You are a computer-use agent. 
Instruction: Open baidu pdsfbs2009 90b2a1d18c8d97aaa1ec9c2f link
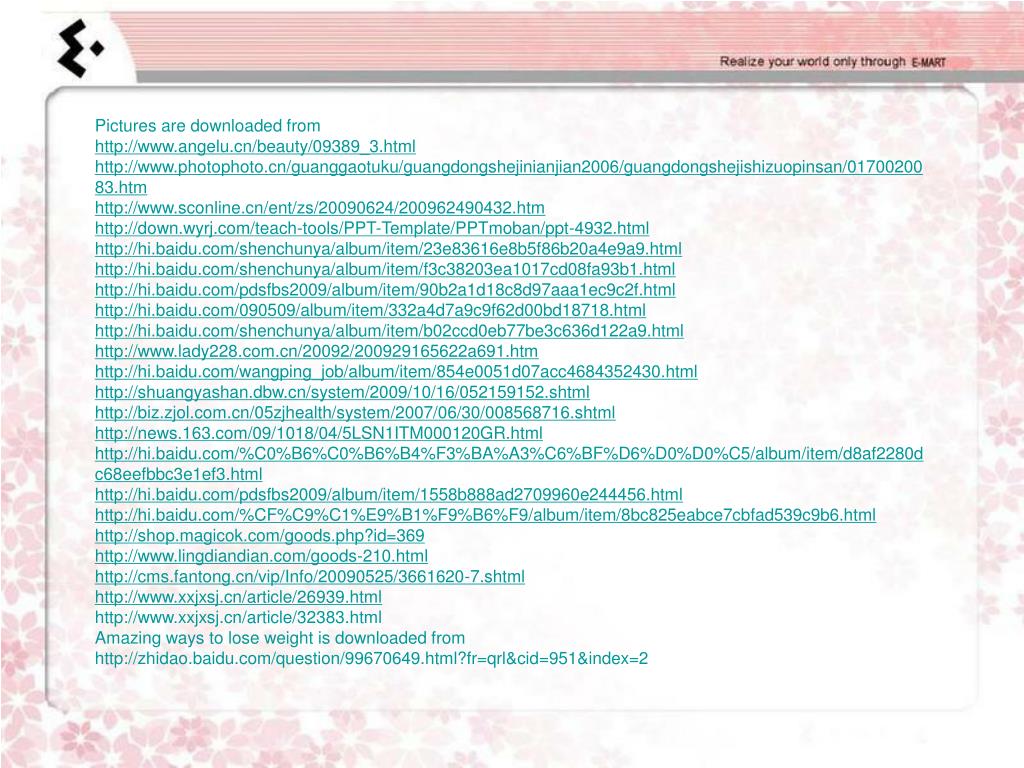coord(385,290)
